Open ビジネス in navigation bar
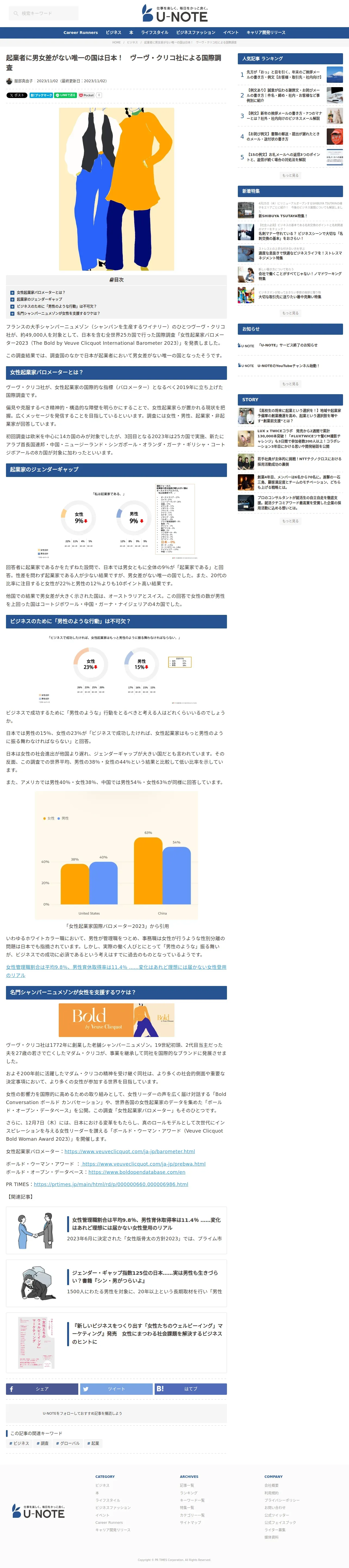Image resolution: width=349 pixels, height=1568 pixels. tap(113, 32)
